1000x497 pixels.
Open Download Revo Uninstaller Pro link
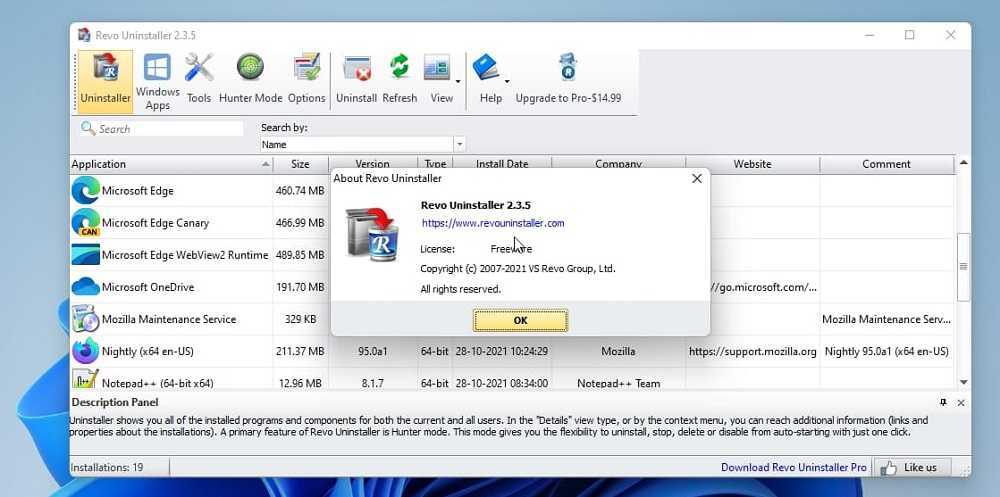coord(793,467)
